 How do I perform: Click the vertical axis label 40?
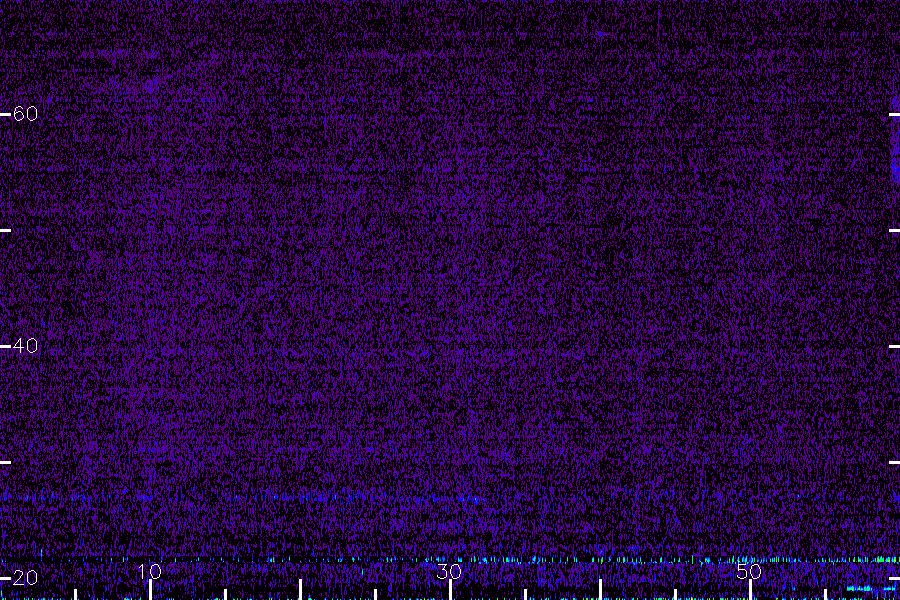coord(25,346)
